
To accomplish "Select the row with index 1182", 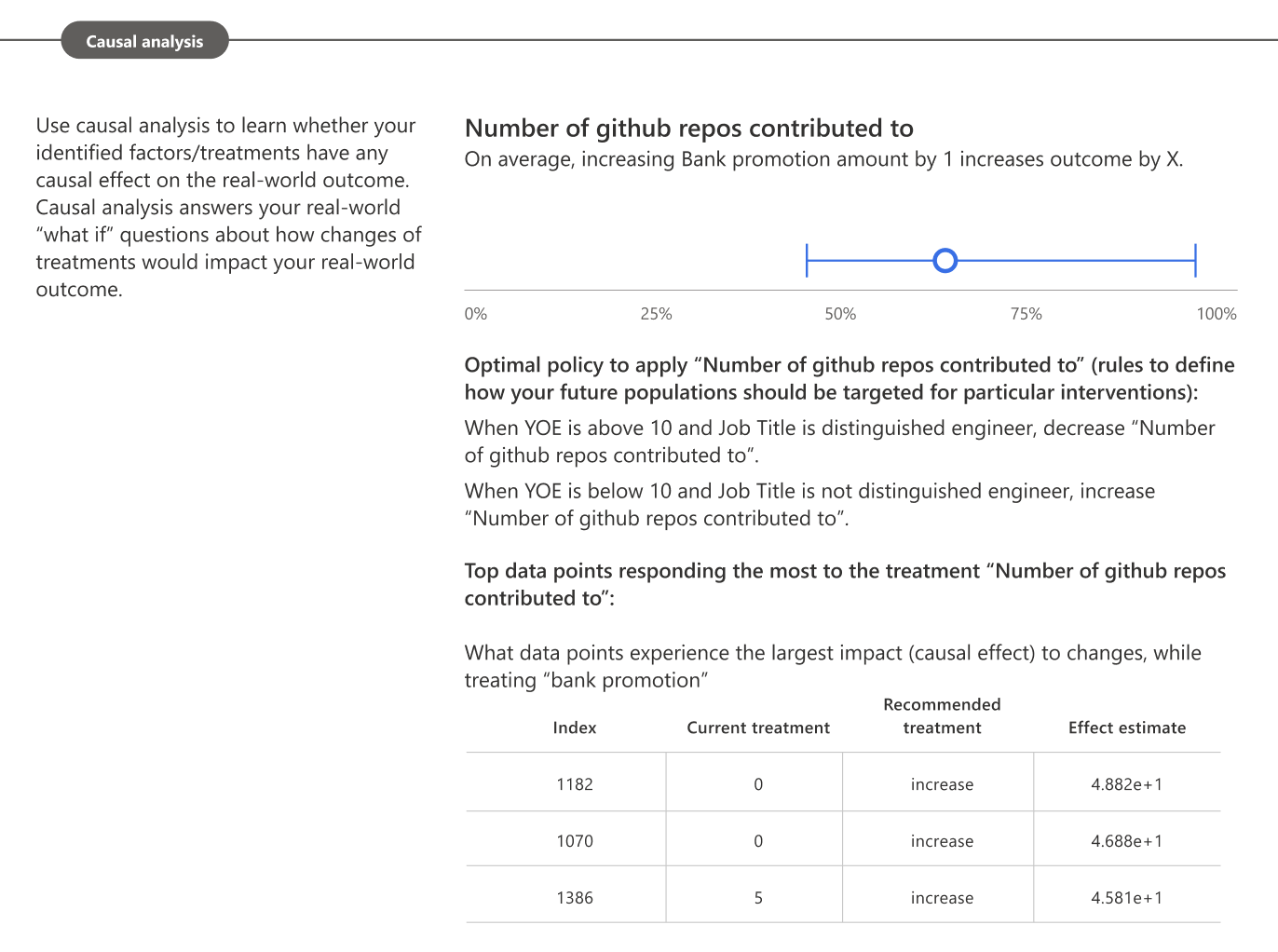I will (574, 784).
